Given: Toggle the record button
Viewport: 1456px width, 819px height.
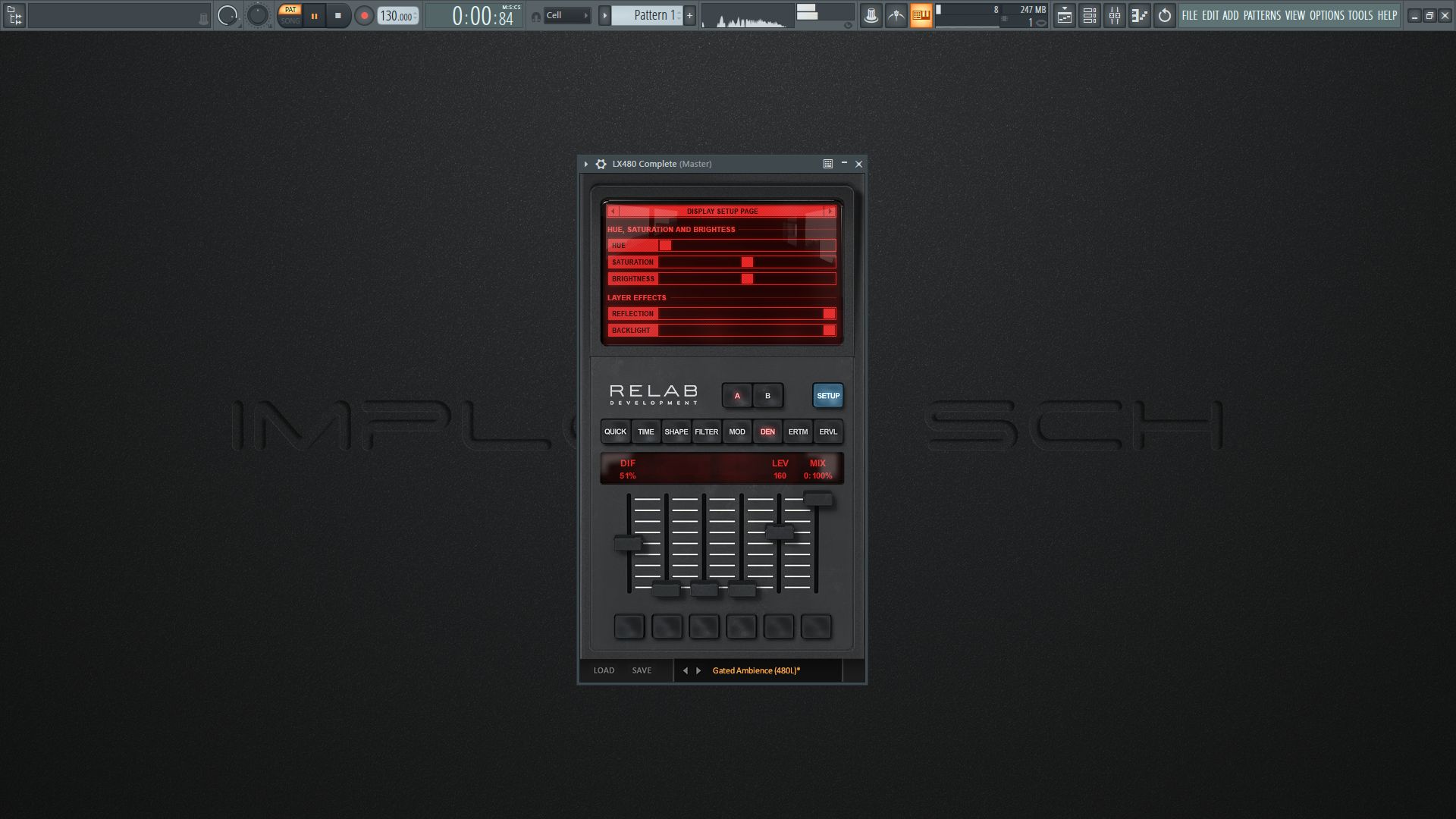Looking at the screenshot, I should click(x=364, y=15).
